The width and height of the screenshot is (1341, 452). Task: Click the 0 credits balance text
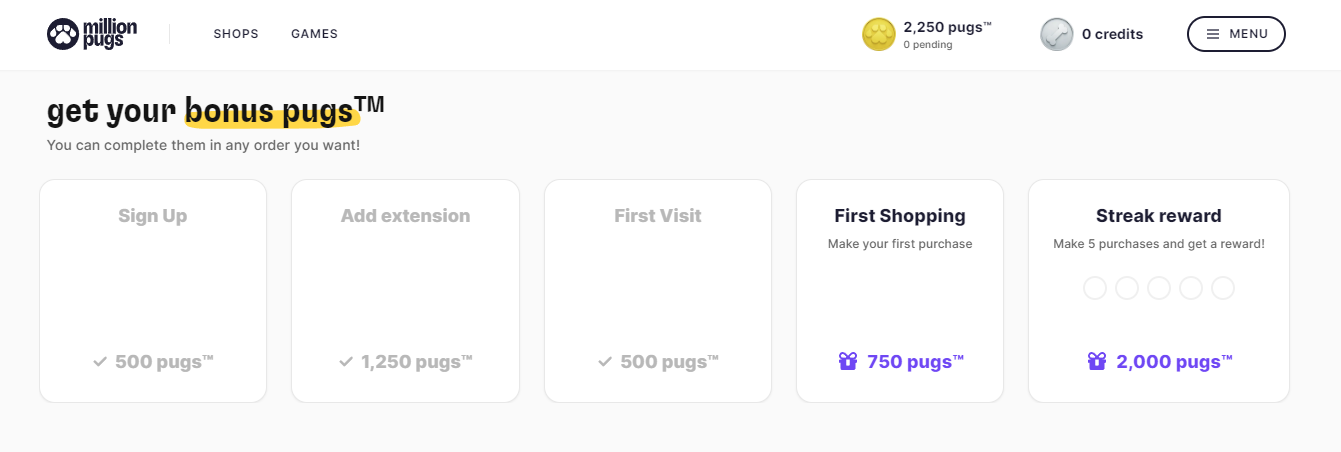[1112, 34]
